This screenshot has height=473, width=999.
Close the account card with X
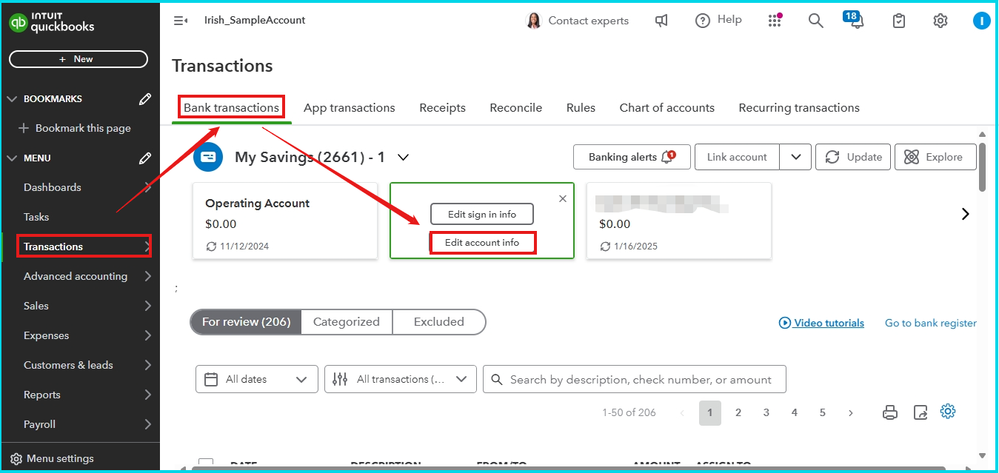tap(563, 199)
